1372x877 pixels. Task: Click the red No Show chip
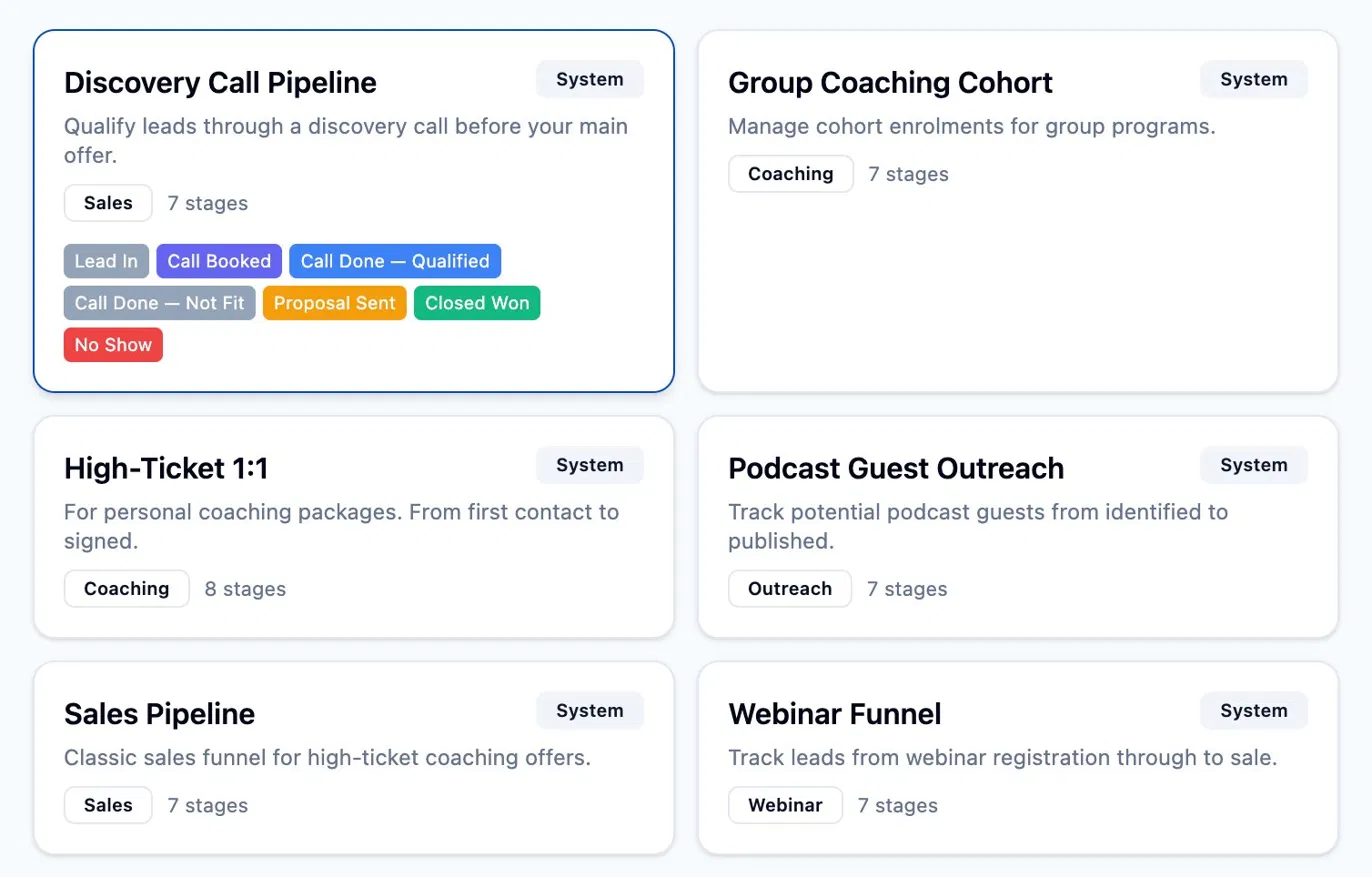pos(113,345)
